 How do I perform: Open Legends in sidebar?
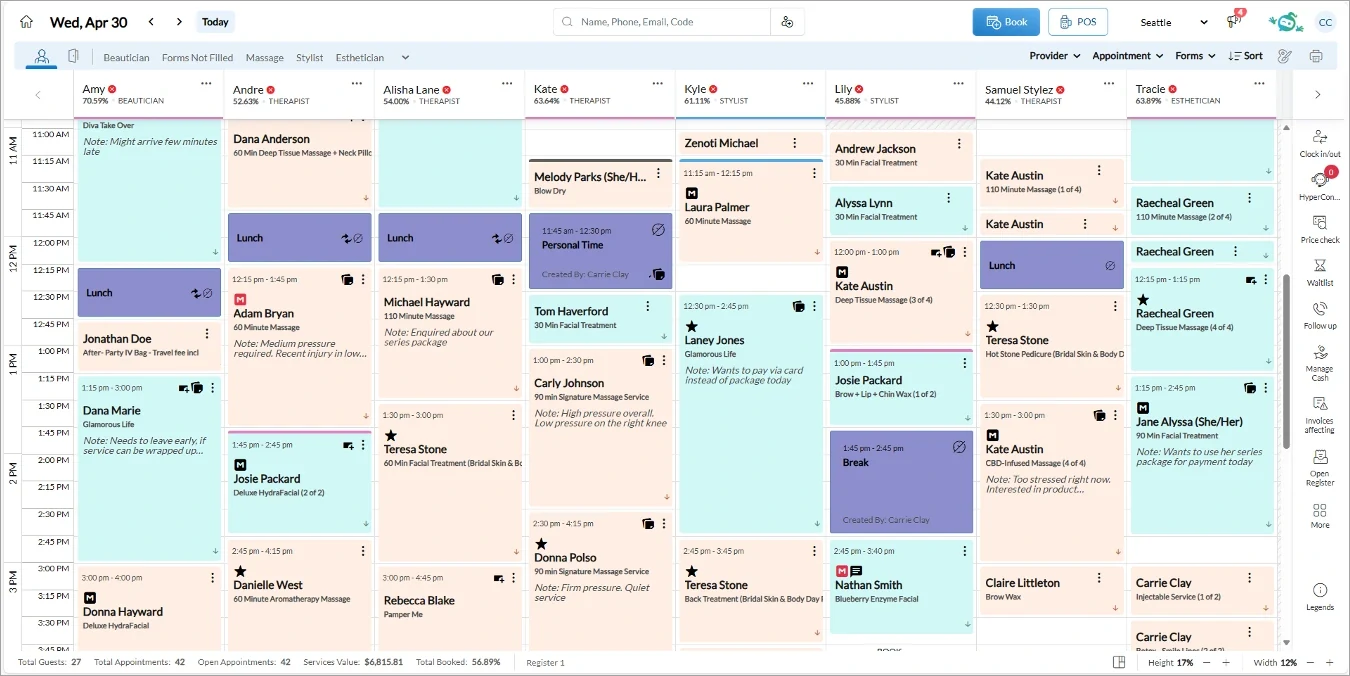tap(1320, 597)
